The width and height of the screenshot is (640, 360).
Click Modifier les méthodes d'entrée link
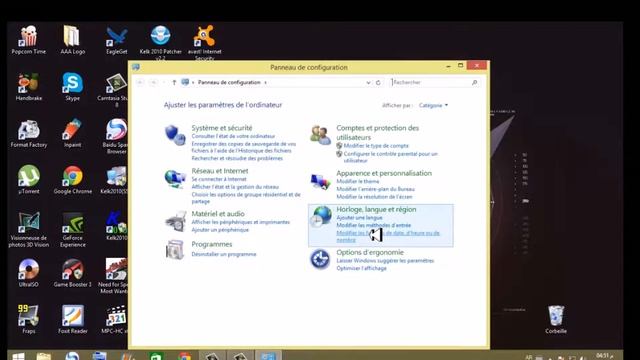(x=373, y=225)
